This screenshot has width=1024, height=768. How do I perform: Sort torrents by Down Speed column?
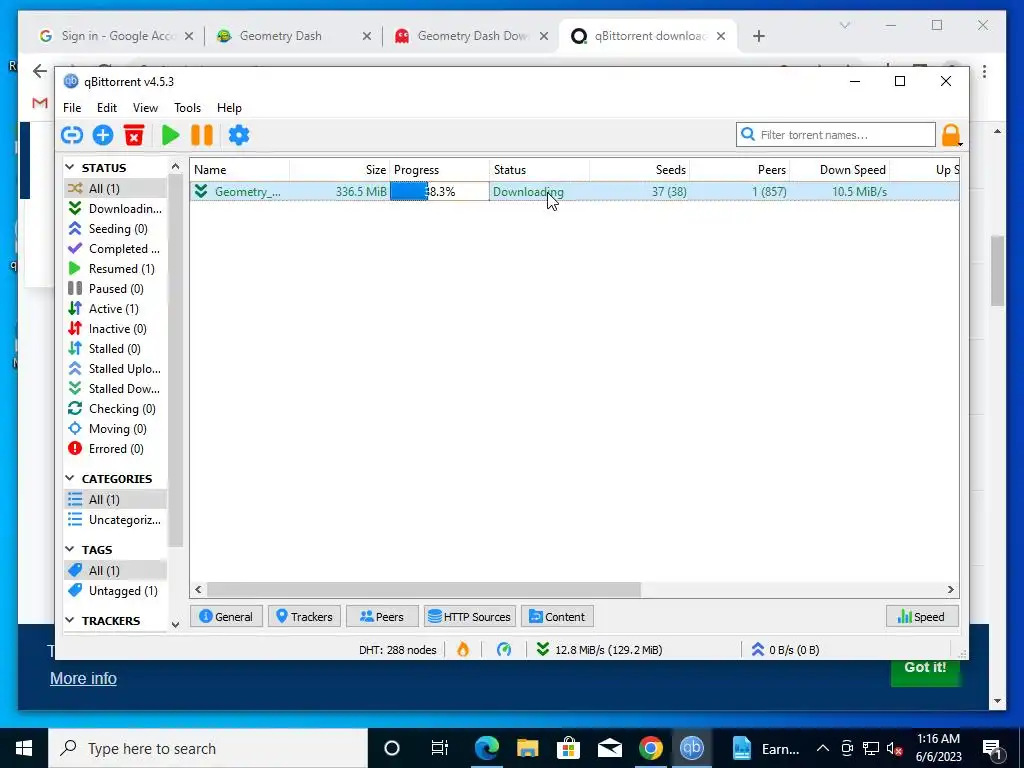click(839, 170)
